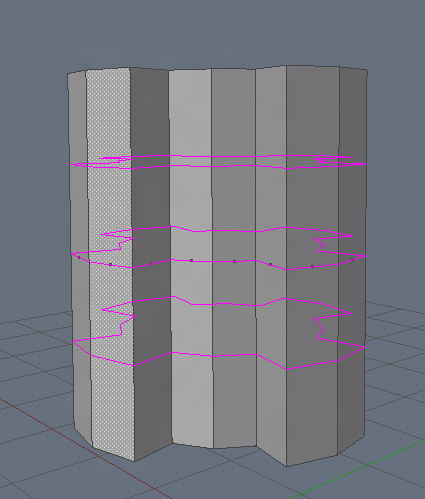Viewport: 425px width, 499px height.
Task: Select the top magenta edge loop
Action: (x=218, y=162)
